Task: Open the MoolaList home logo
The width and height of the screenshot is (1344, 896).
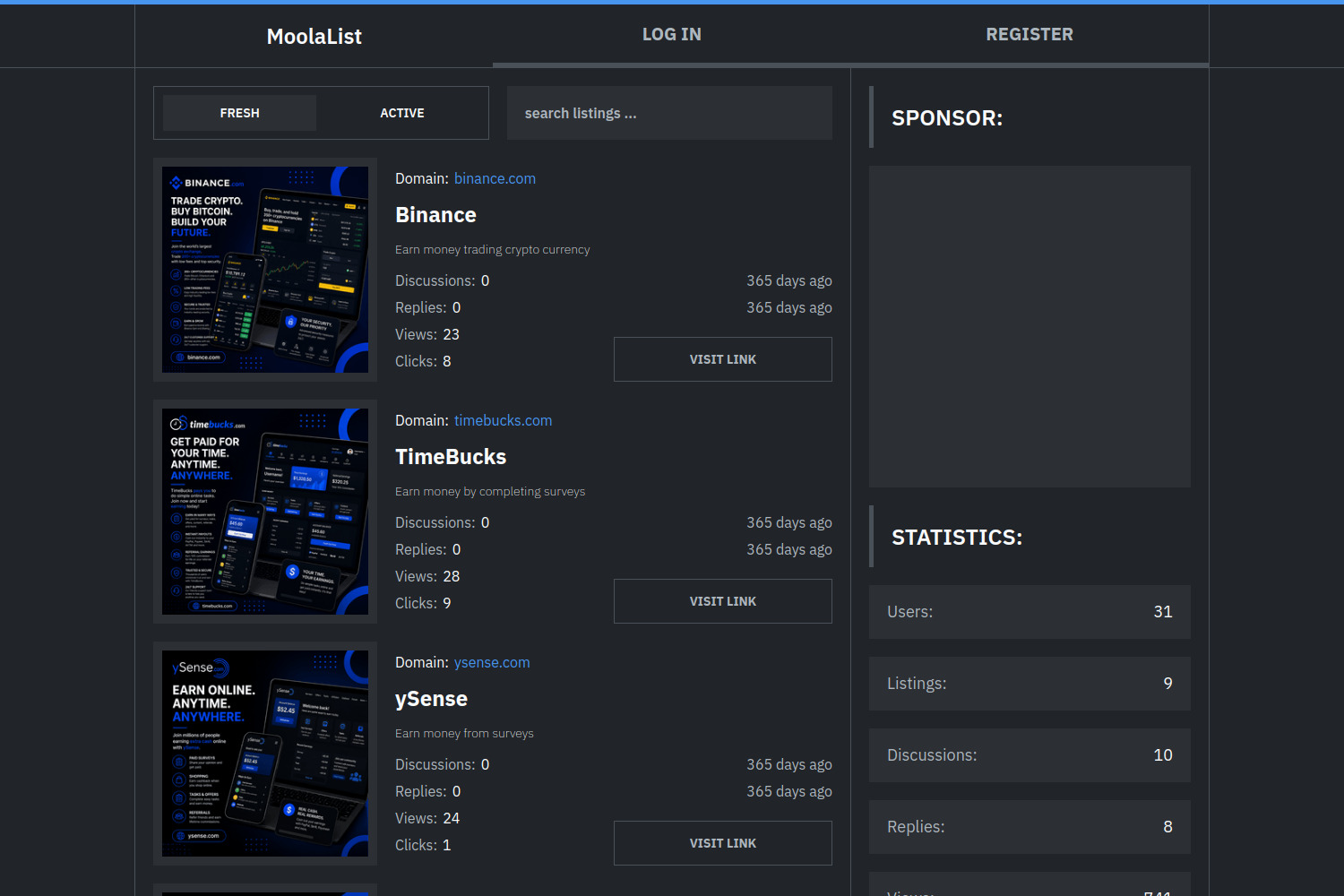Action: [x=314, y=36]
